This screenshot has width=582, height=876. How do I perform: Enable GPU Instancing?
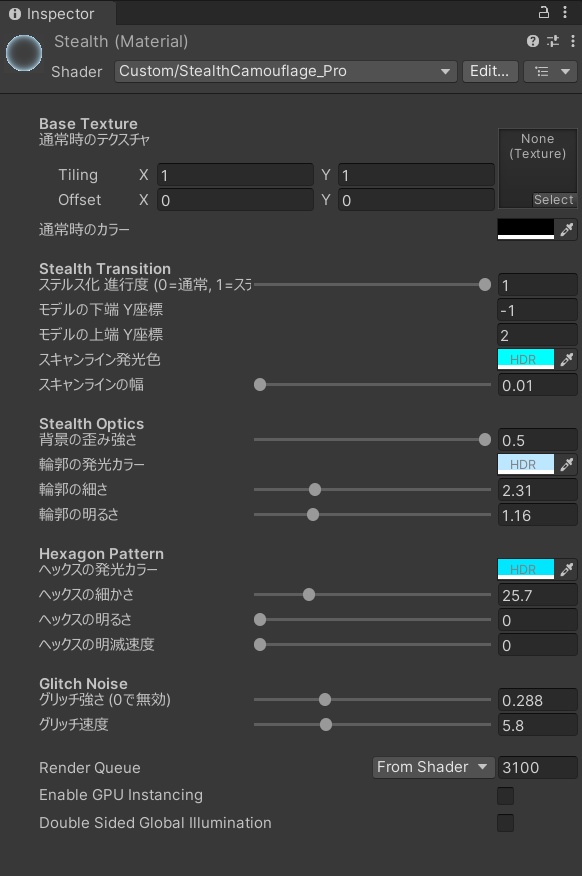(x=505, y=795)
